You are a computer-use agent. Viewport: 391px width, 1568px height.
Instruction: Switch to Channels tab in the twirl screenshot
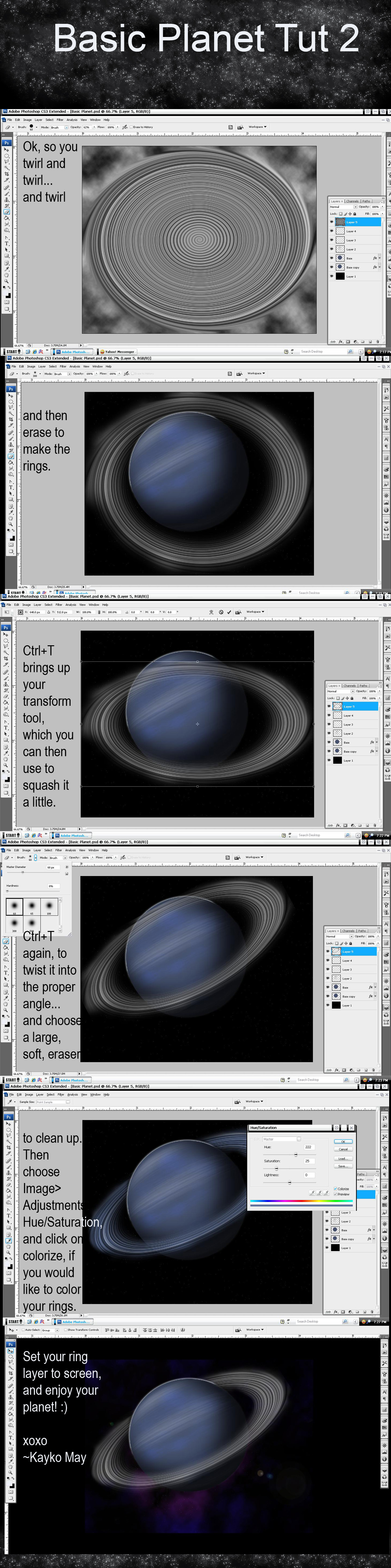[353, 201]
